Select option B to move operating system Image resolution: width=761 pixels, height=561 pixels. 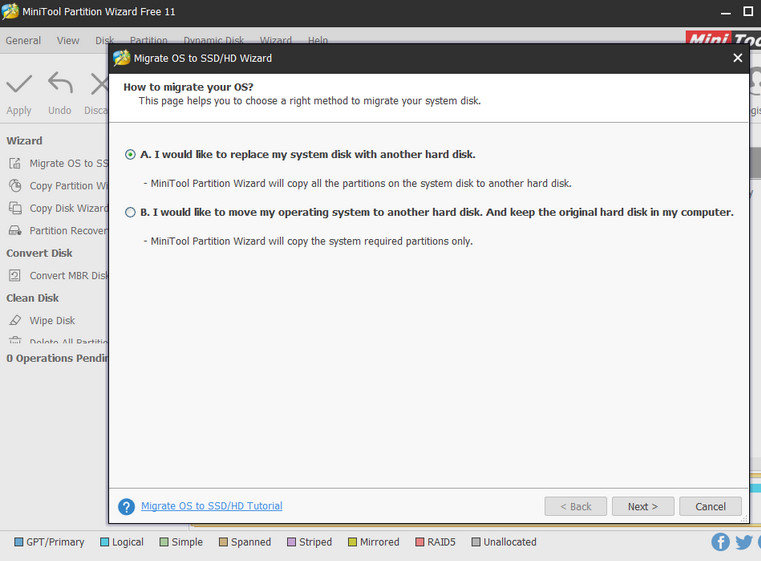[130, 212]
